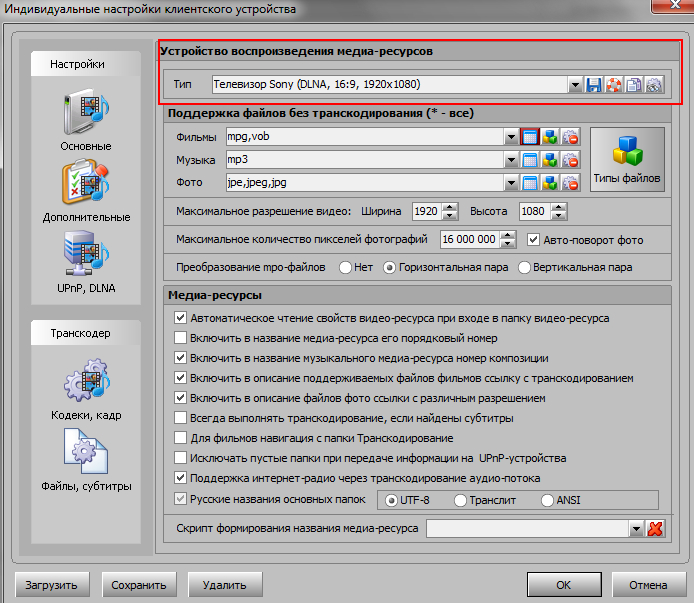Image resolution: width=694 pixels, height=603 pixels.
Task: Choose the Транслит encoding radio button
Action: (x=461, y=499)
